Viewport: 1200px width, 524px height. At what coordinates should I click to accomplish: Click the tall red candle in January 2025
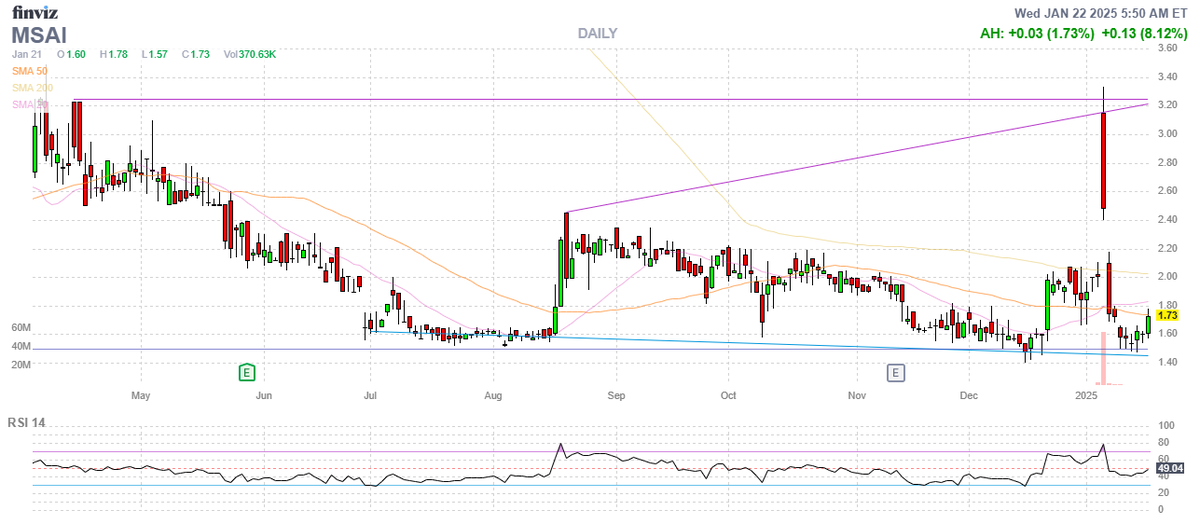[1103, 160]
